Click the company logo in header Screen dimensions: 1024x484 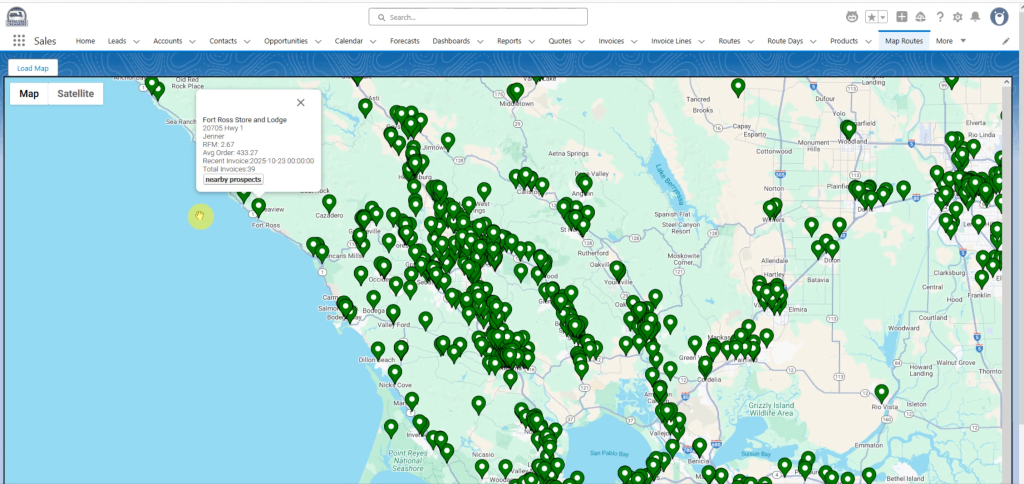point(17,17)
